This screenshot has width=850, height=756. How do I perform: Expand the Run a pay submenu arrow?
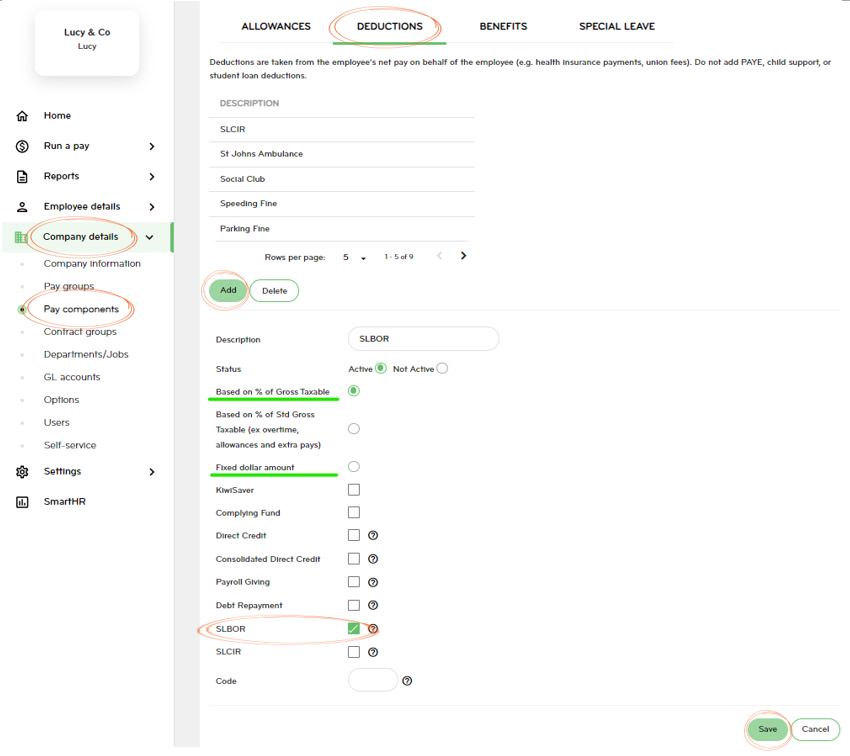coord(152,146)
